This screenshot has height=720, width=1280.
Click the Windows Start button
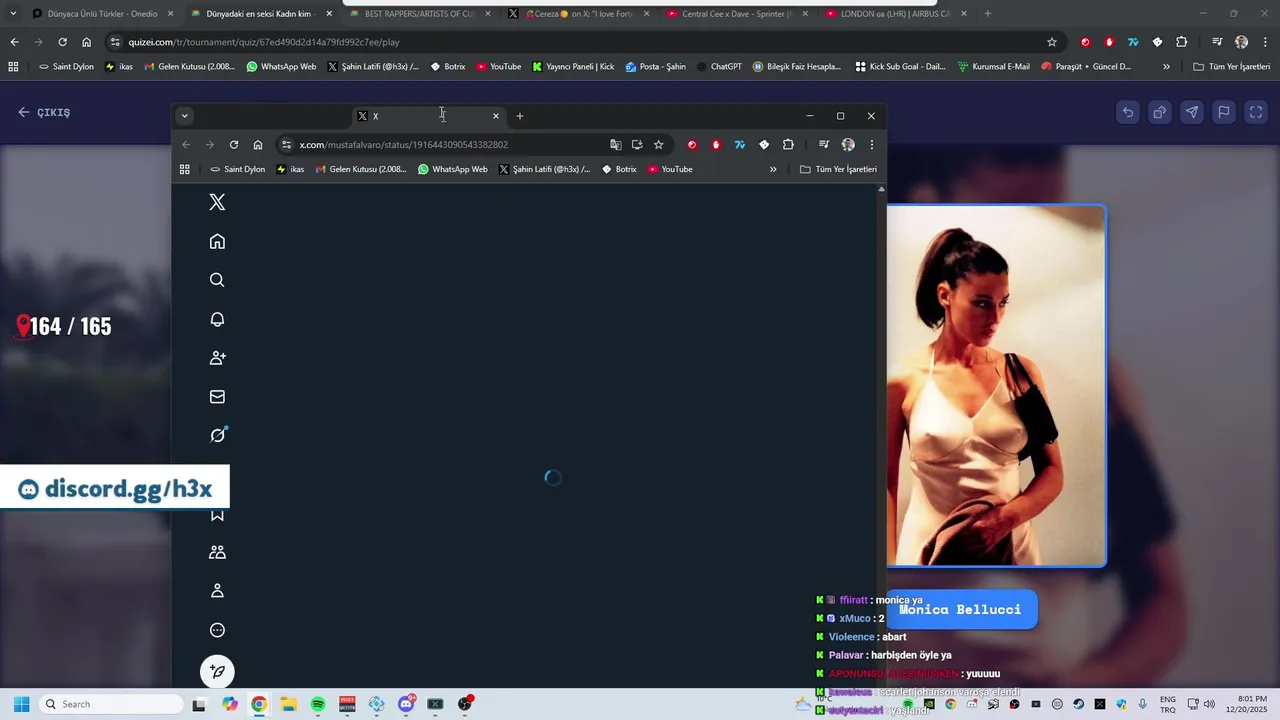(21, 704)
